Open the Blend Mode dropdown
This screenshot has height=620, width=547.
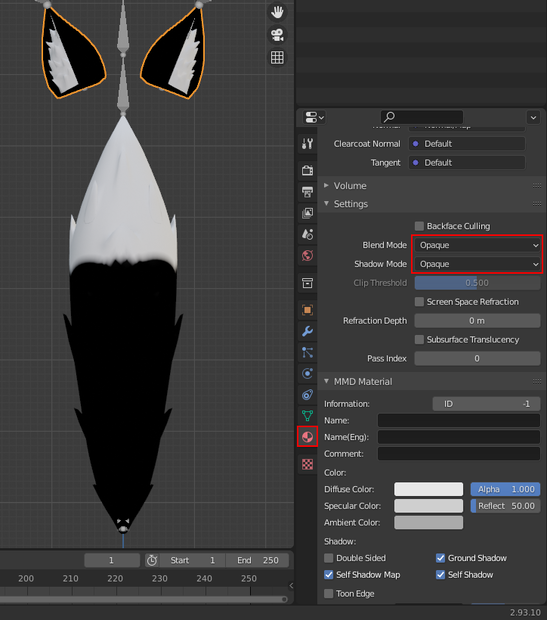pos(477,245)
